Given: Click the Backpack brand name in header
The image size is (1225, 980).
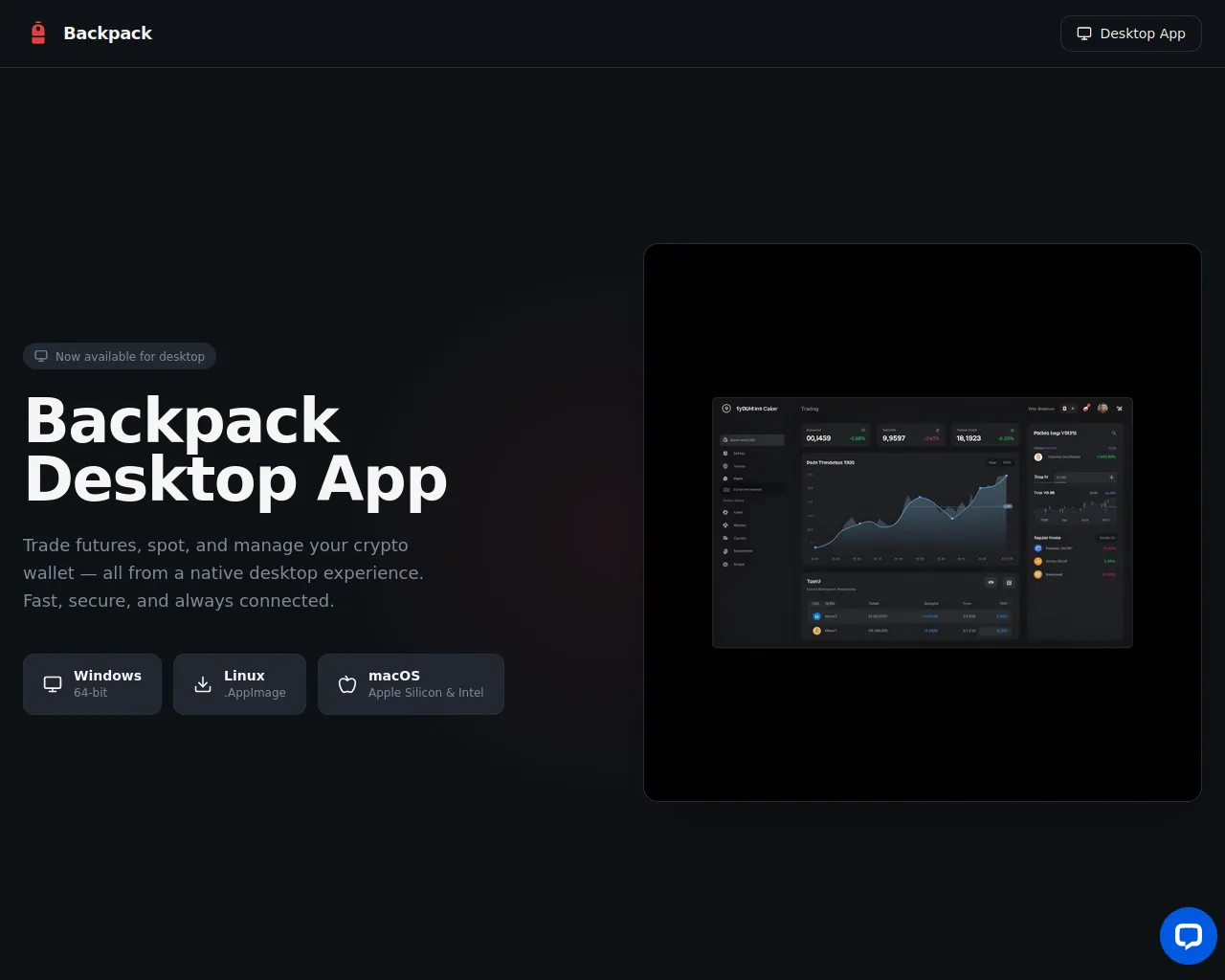Looking at the screenshot, I should [107, 33].
